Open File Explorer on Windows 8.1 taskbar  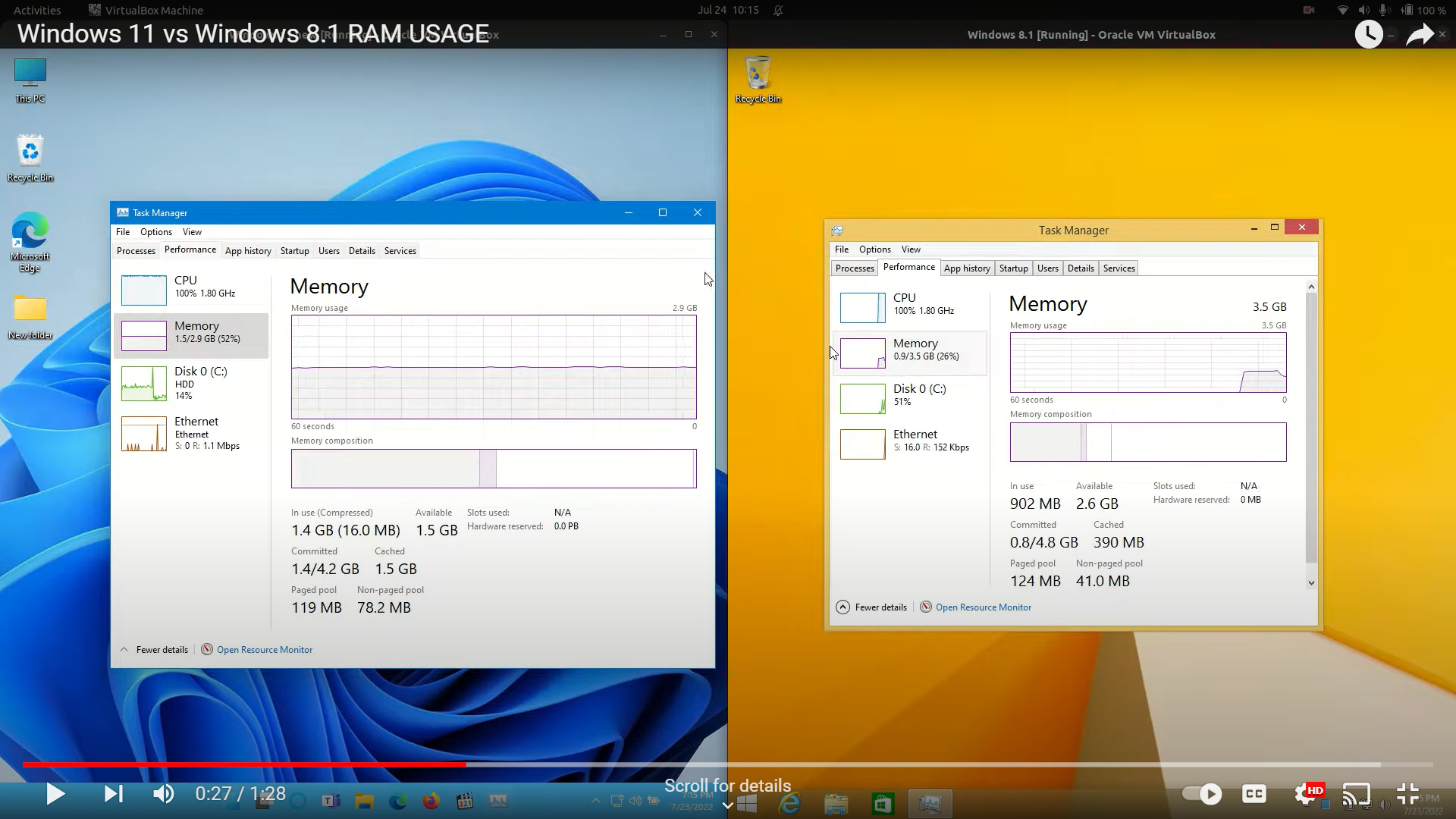click(836, 803)
